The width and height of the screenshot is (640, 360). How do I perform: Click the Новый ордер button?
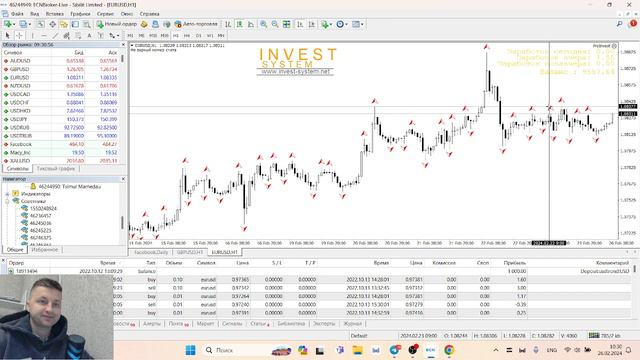click(x=117, y=24)
